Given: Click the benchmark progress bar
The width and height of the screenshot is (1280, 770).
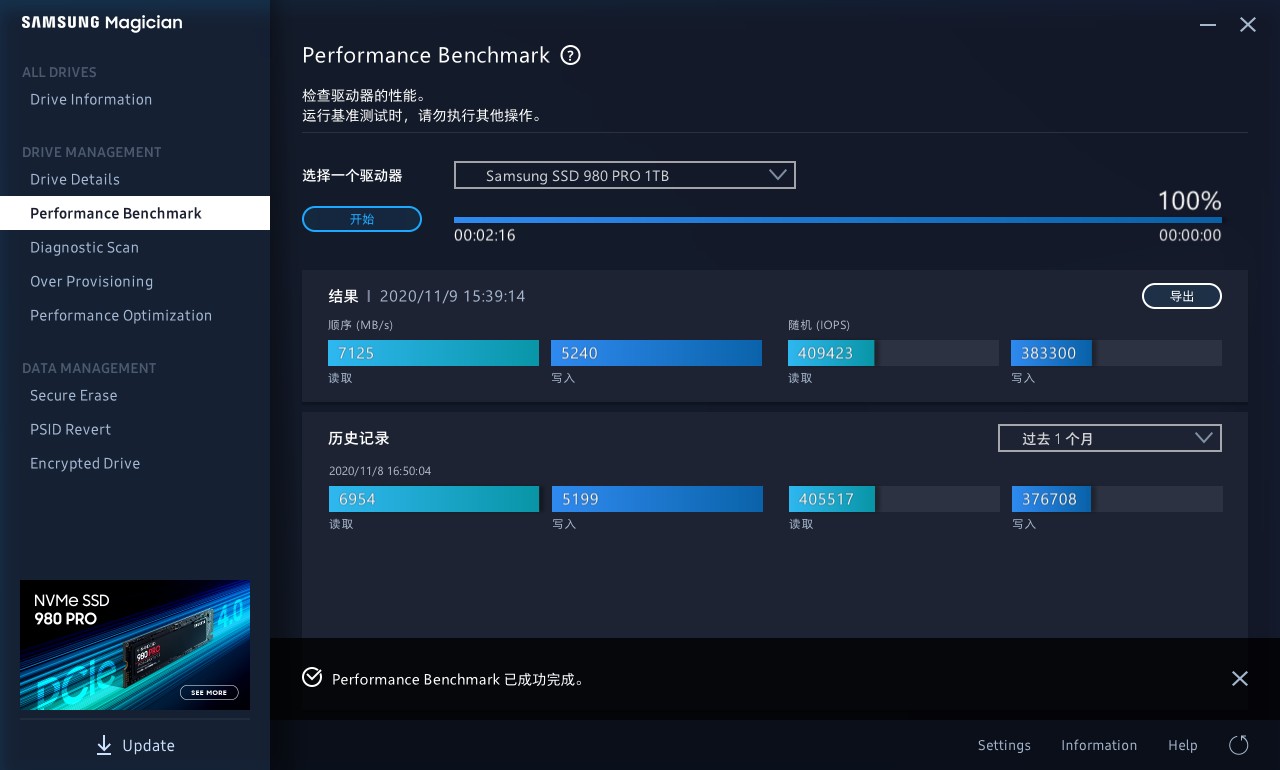Looking at the screenshot, I should [838, 220].
